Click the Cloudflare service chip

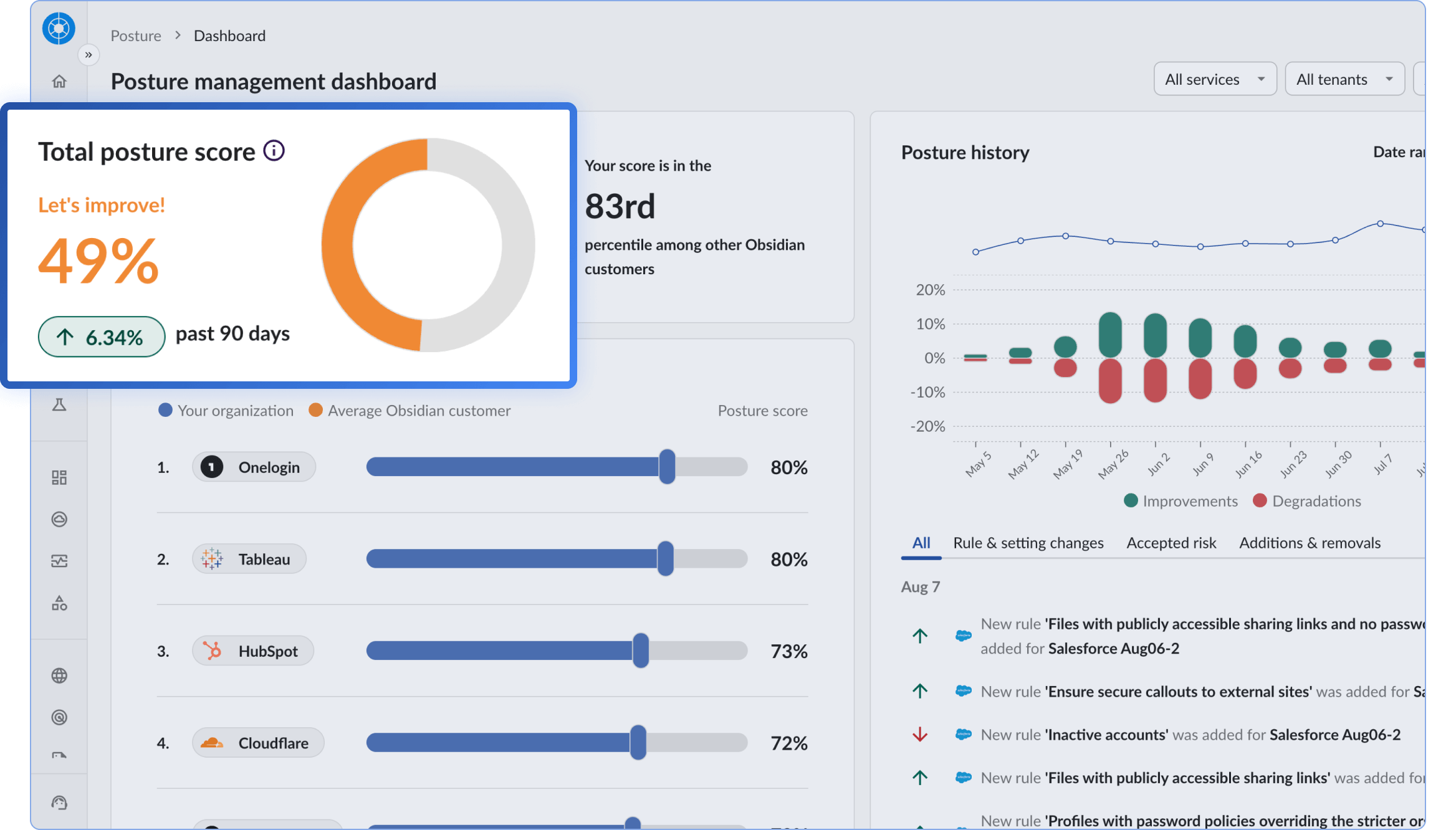click(x=258, y=743)
